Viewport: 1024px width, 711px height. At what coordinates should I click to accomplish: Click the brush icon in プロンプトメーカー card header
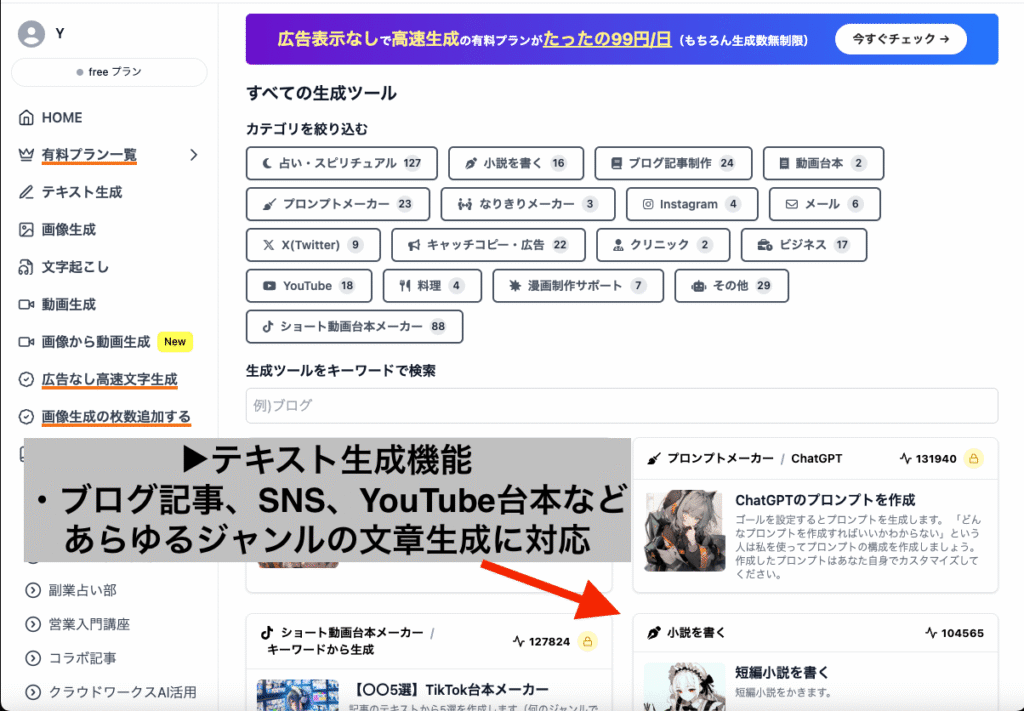[x=653, y=459]
